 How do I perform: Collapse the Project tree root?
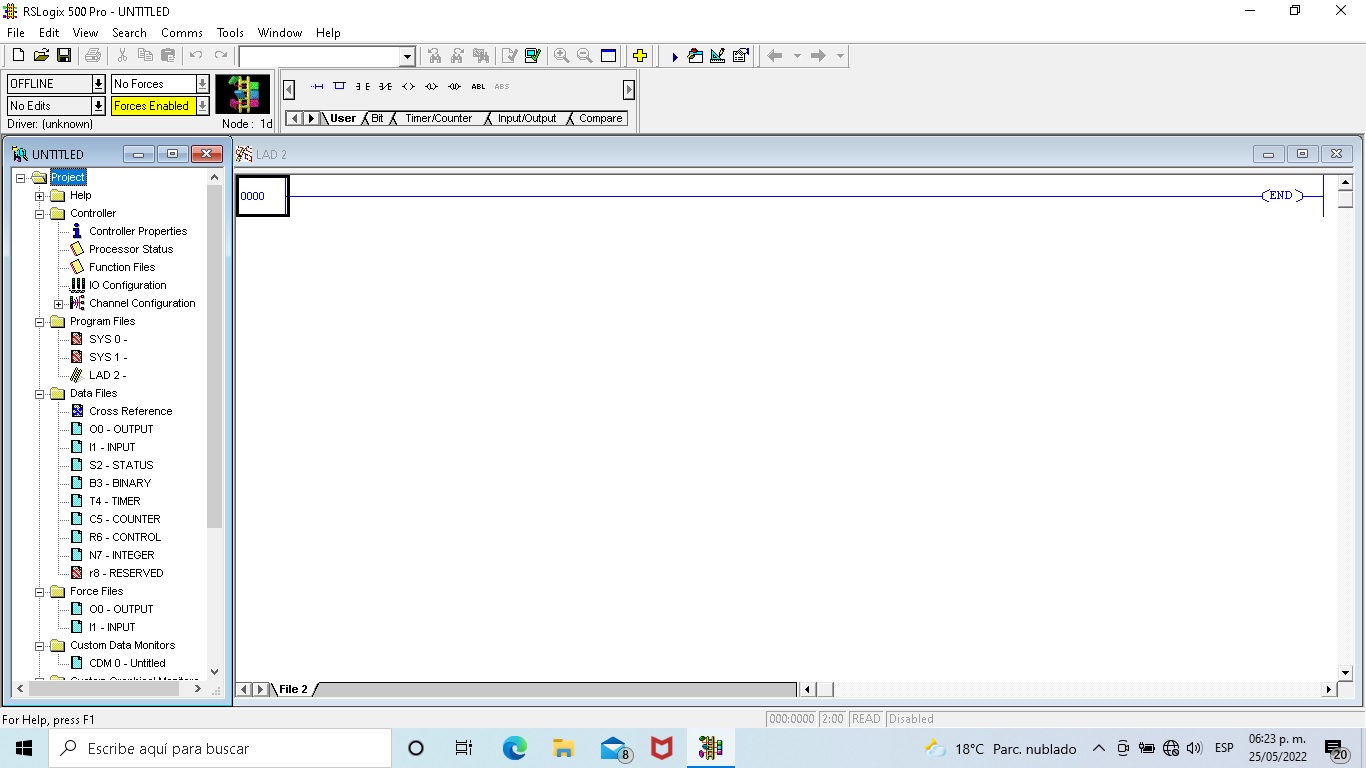[x=21, y=178]
